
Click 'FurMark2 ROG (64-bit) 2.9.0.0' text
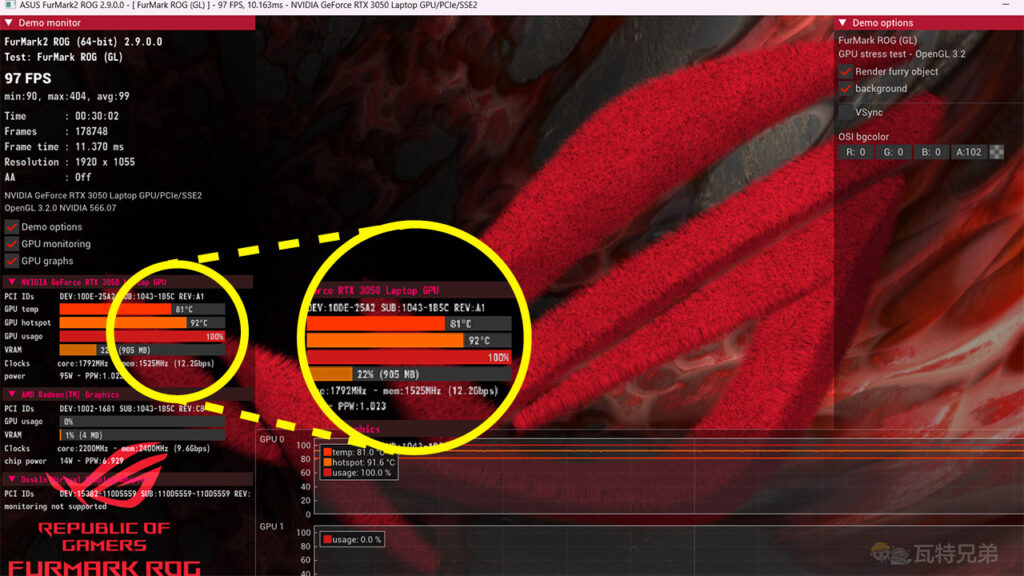pyautogui.click(x=83, y=42)
